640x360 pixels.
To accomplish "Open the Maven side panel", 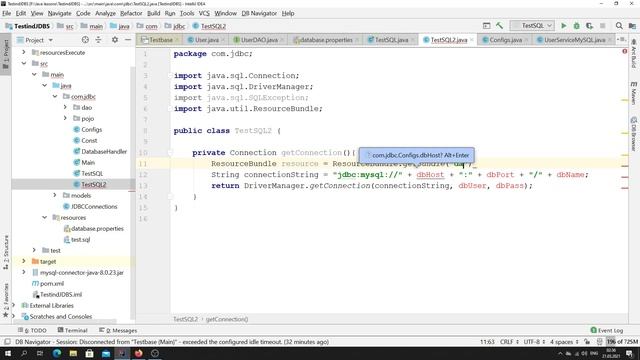I will [633, 93].
